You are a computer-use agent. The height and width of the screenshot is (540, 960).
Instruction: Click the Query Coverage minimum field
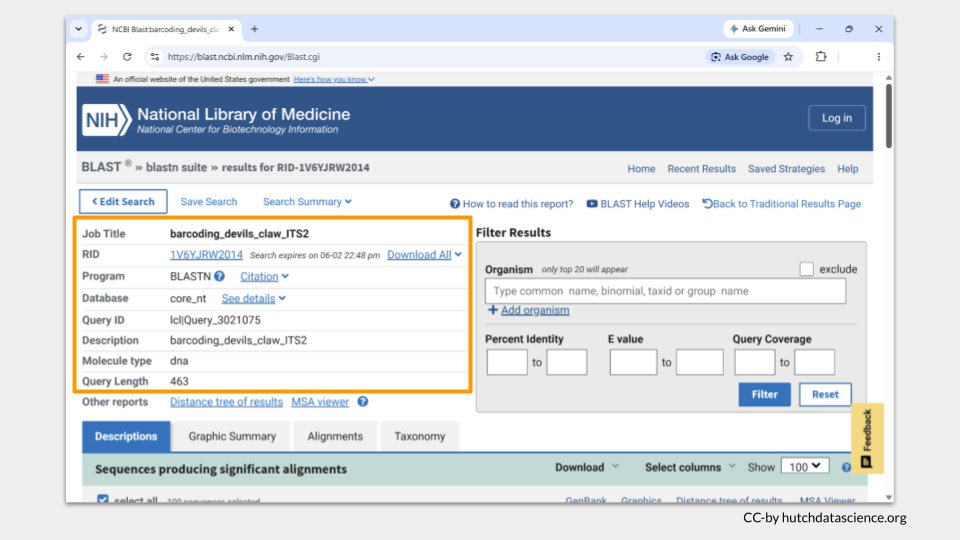[754, 362]
